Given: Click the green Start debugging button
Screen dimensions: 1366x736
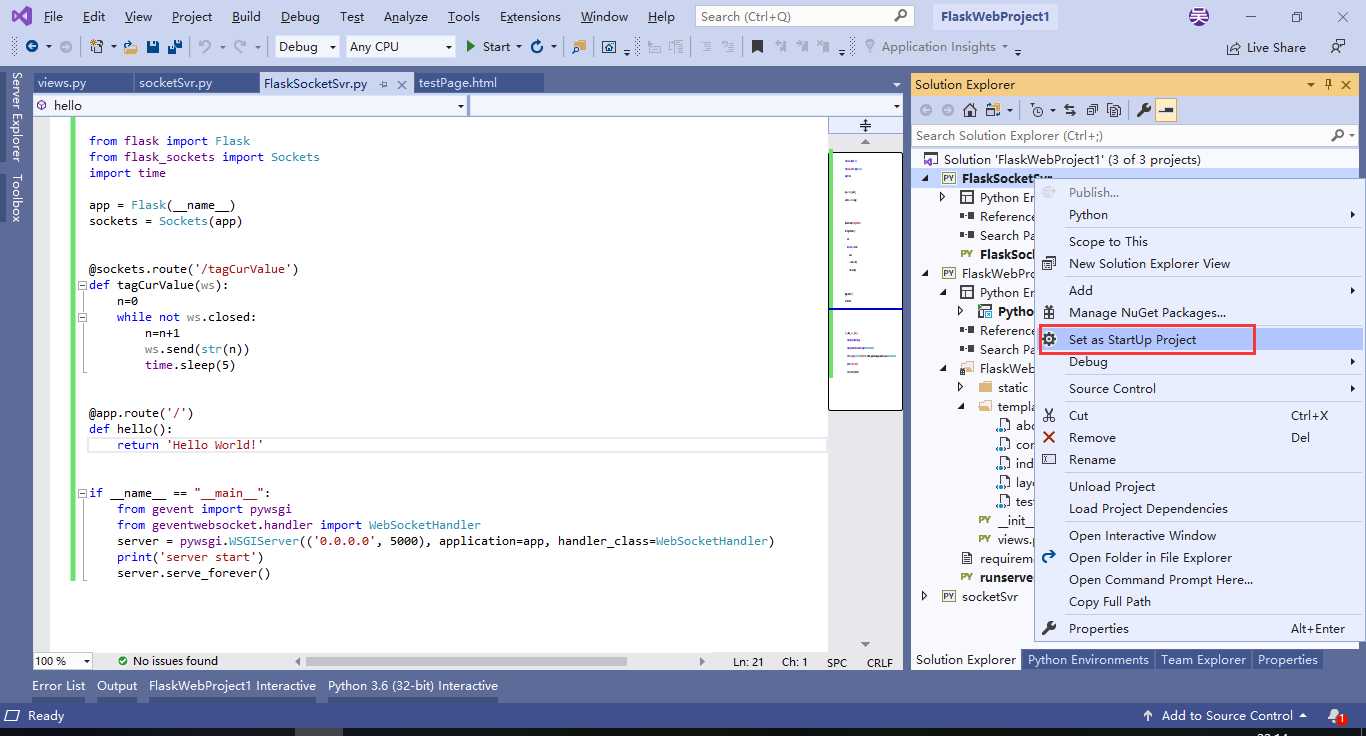Looking at the screenshot, I should pos(488,46).
